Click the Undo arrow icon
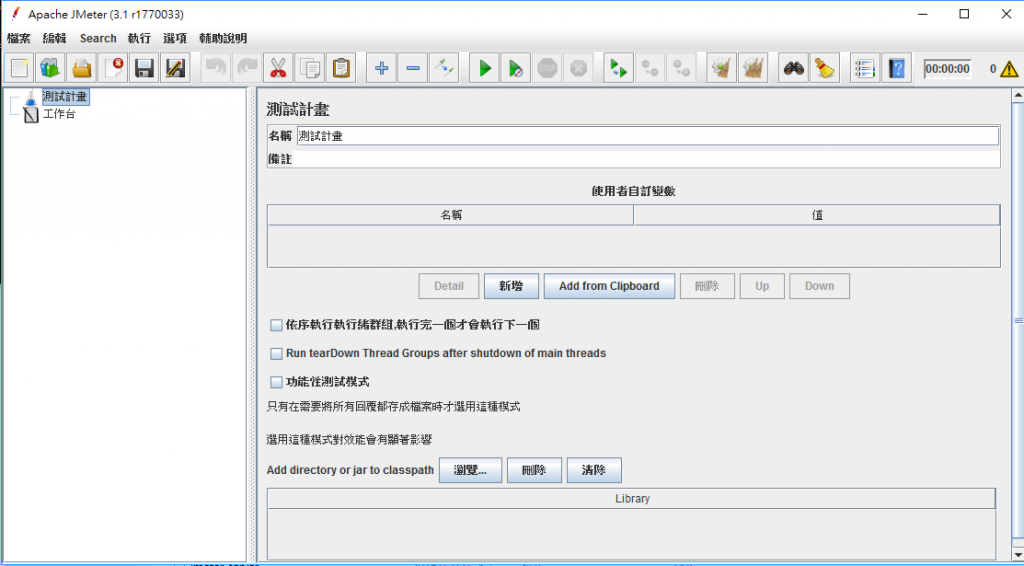 click(216, 68)
